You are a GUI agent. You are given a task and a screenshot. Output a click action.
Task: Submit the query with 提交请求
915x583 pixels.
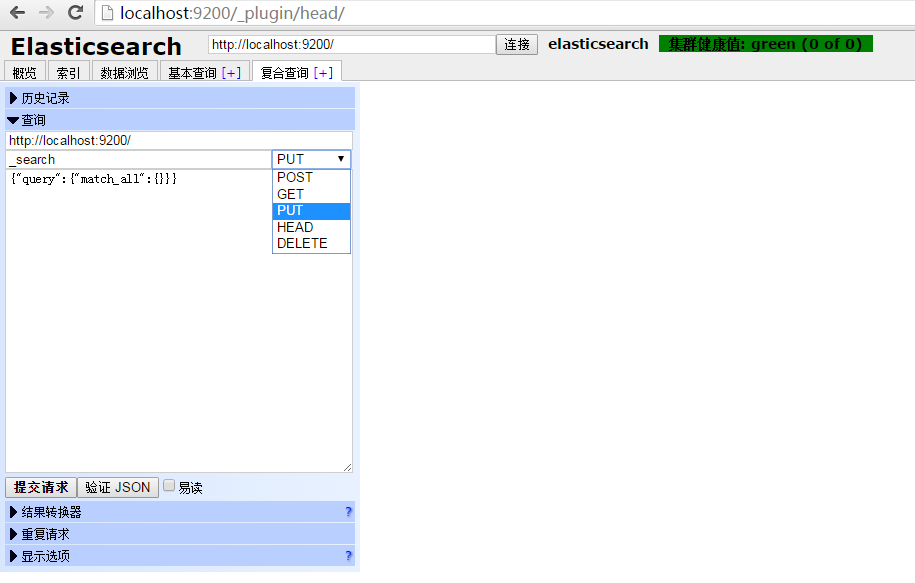click(x=41, y=487)
